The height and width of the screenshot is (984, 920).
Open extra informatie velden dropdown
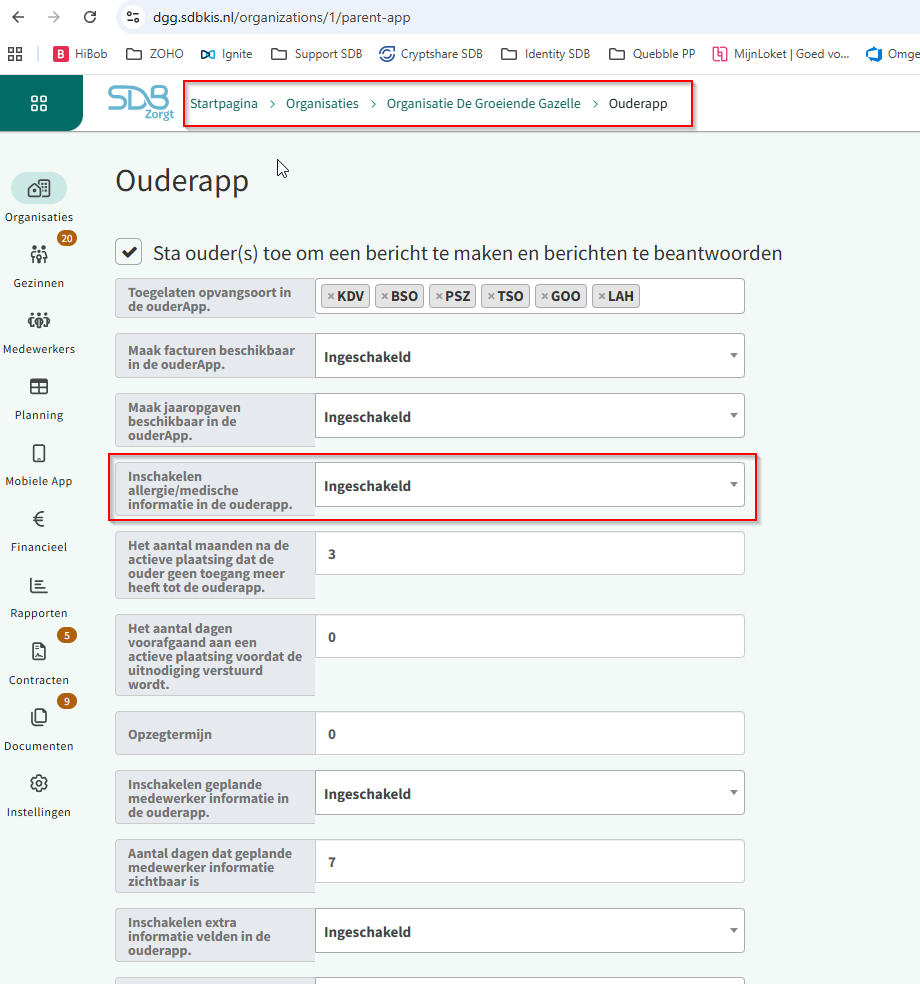(530, 931)
